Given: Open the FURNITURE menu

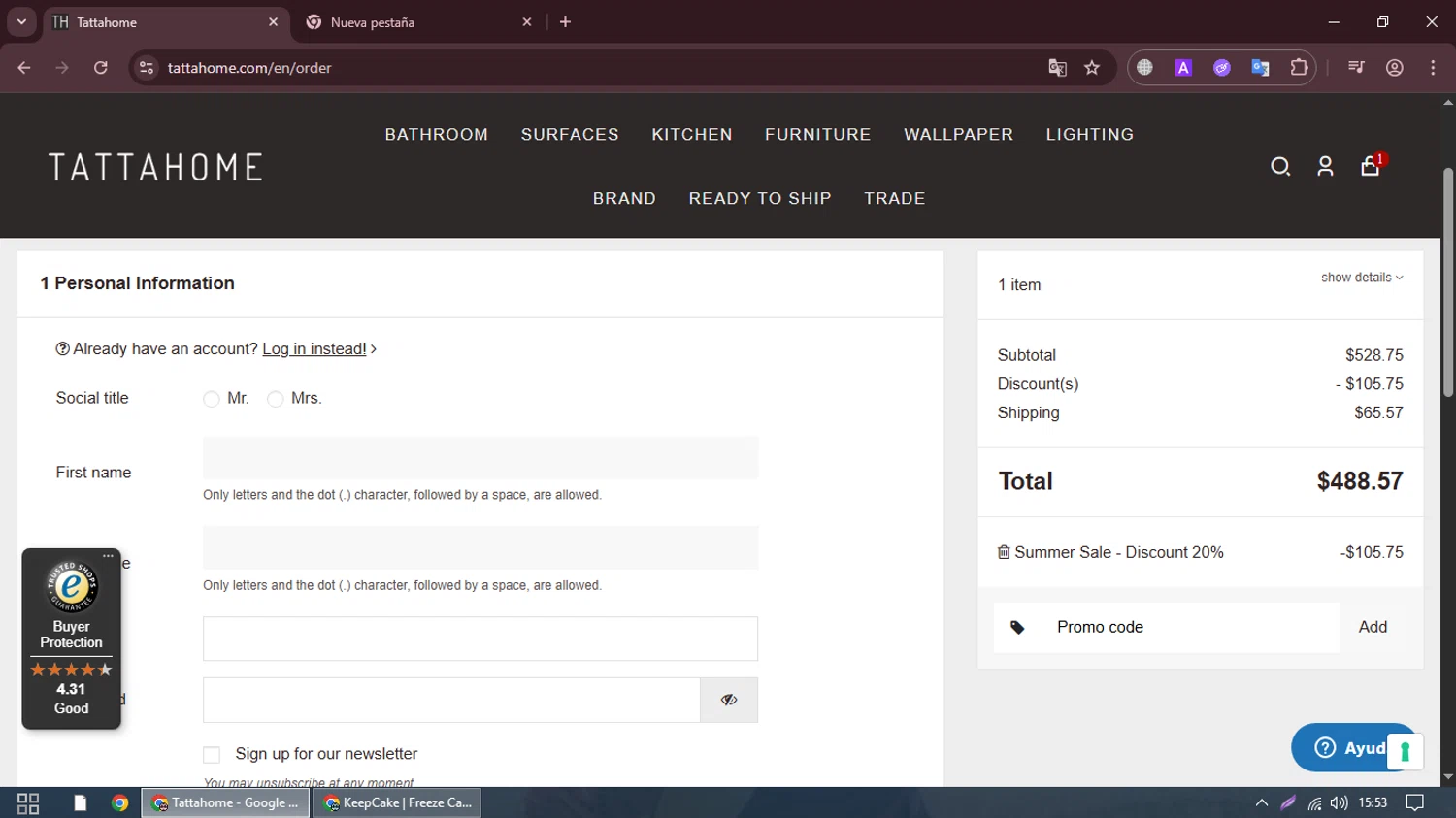Looking at the screenshot, I should (x=817, y=135).
